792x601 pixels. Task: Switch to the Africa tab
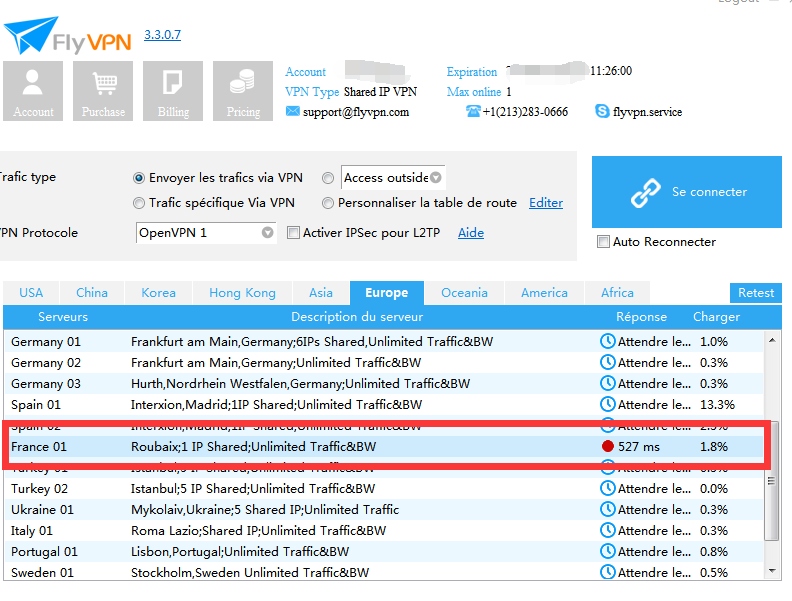pyautogui.click(x=617, y=293)
